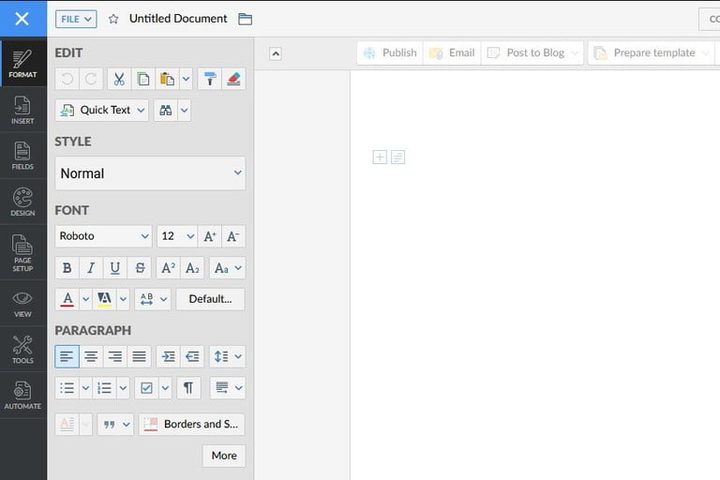720x480 pixels.
Task: Toggle Italic text formatting
Action: click(x=91, y=268)
